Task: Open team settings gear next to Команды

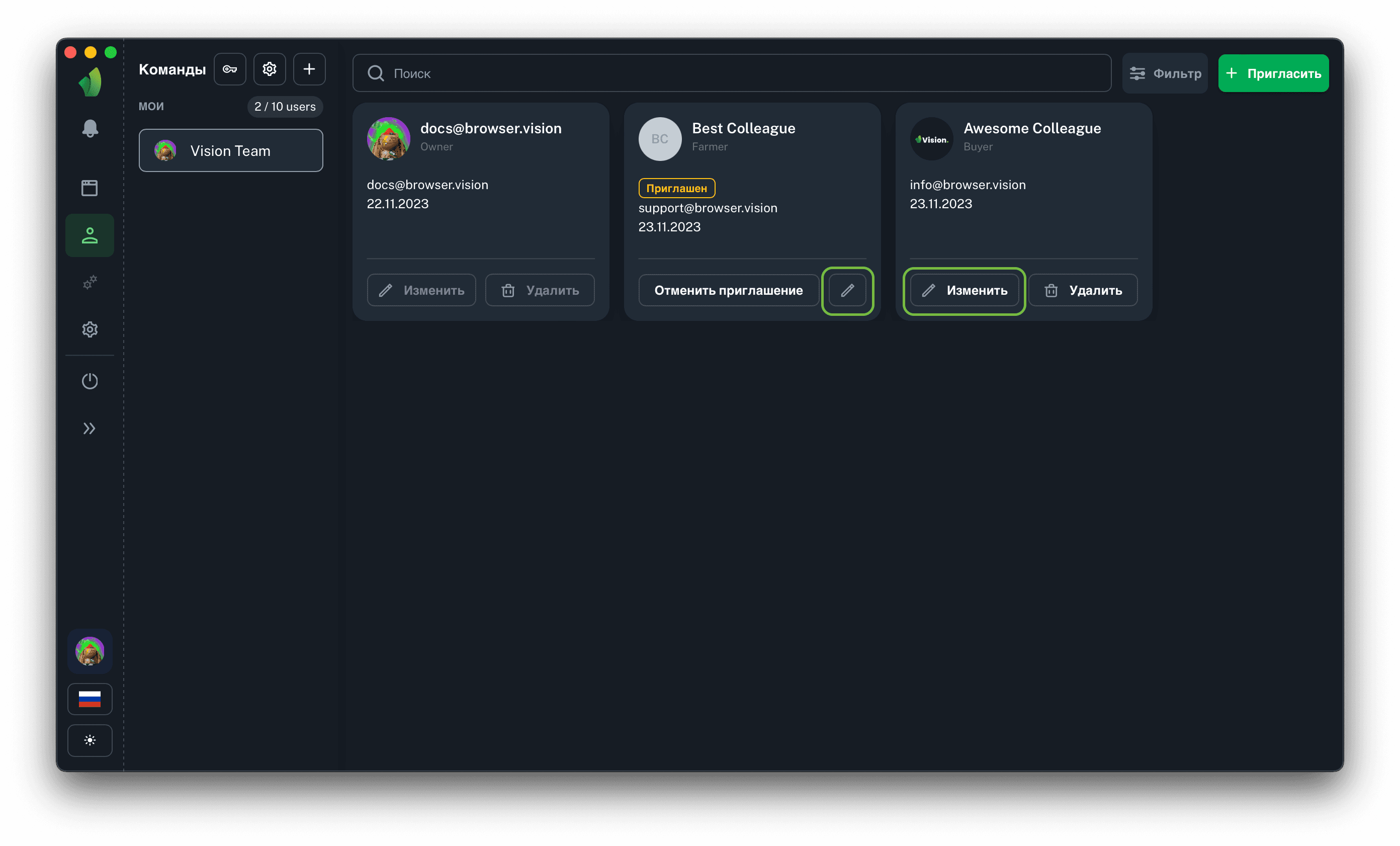Action: [x=270, y=69]
